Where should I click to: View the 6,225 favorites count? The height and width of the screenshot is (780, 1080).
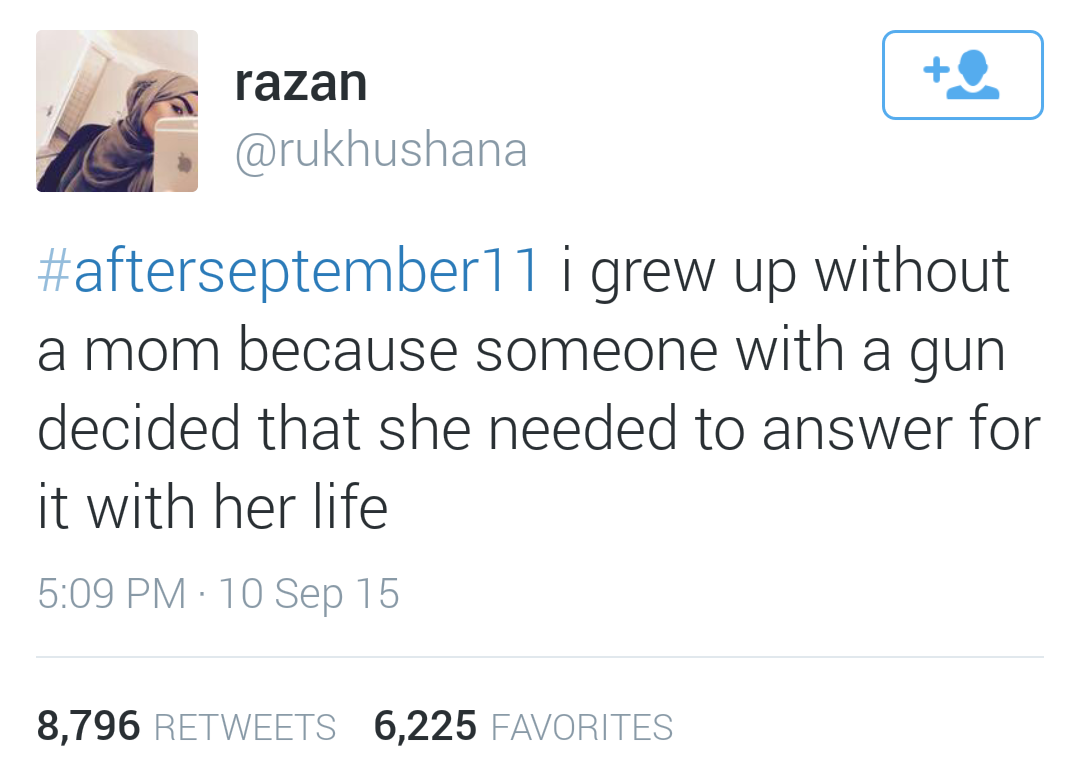(425, 725)
